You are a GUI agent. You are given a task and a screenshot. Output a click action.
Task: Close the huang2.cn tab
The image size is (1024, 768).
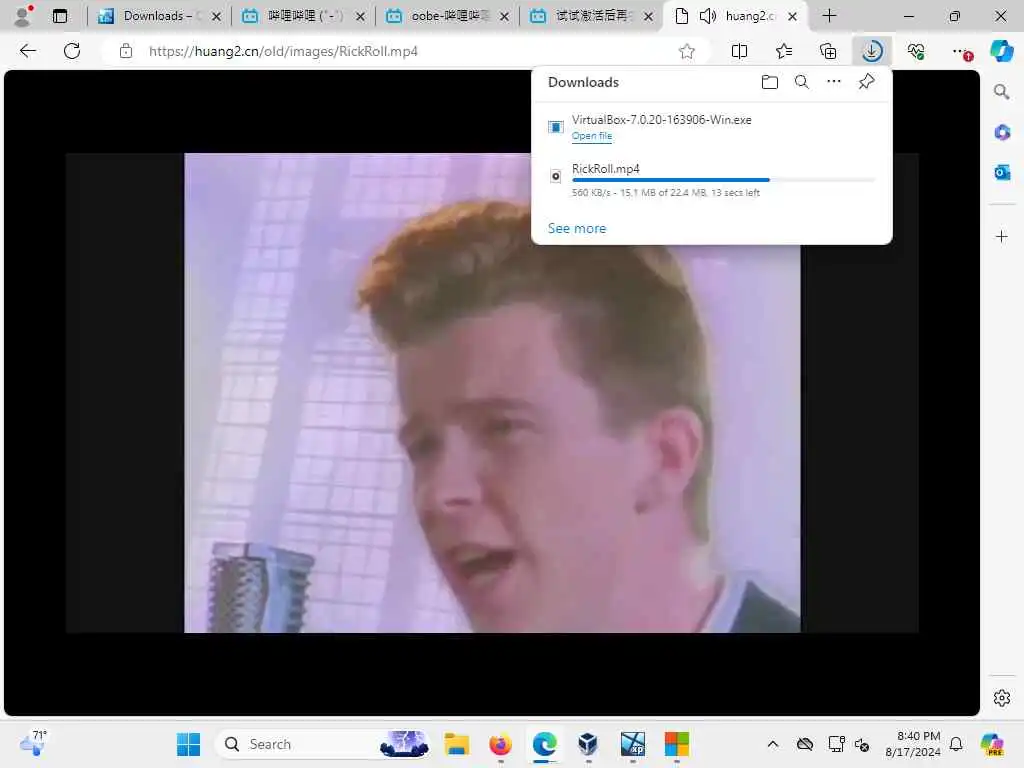tap(792, 16)
